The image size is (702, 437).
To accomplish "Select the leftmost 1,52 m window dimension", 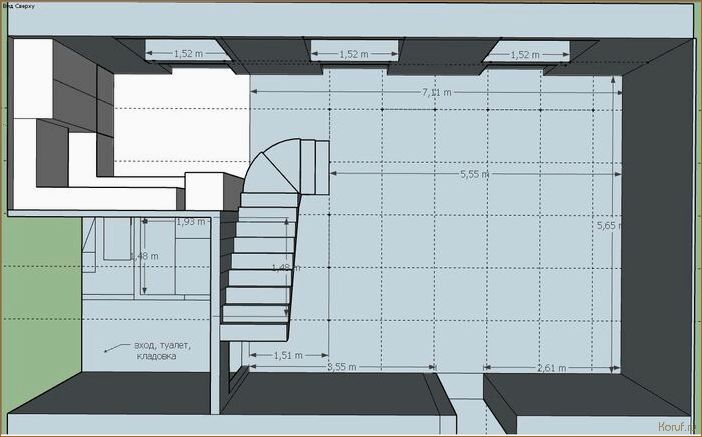I will (x=189, y=53).
